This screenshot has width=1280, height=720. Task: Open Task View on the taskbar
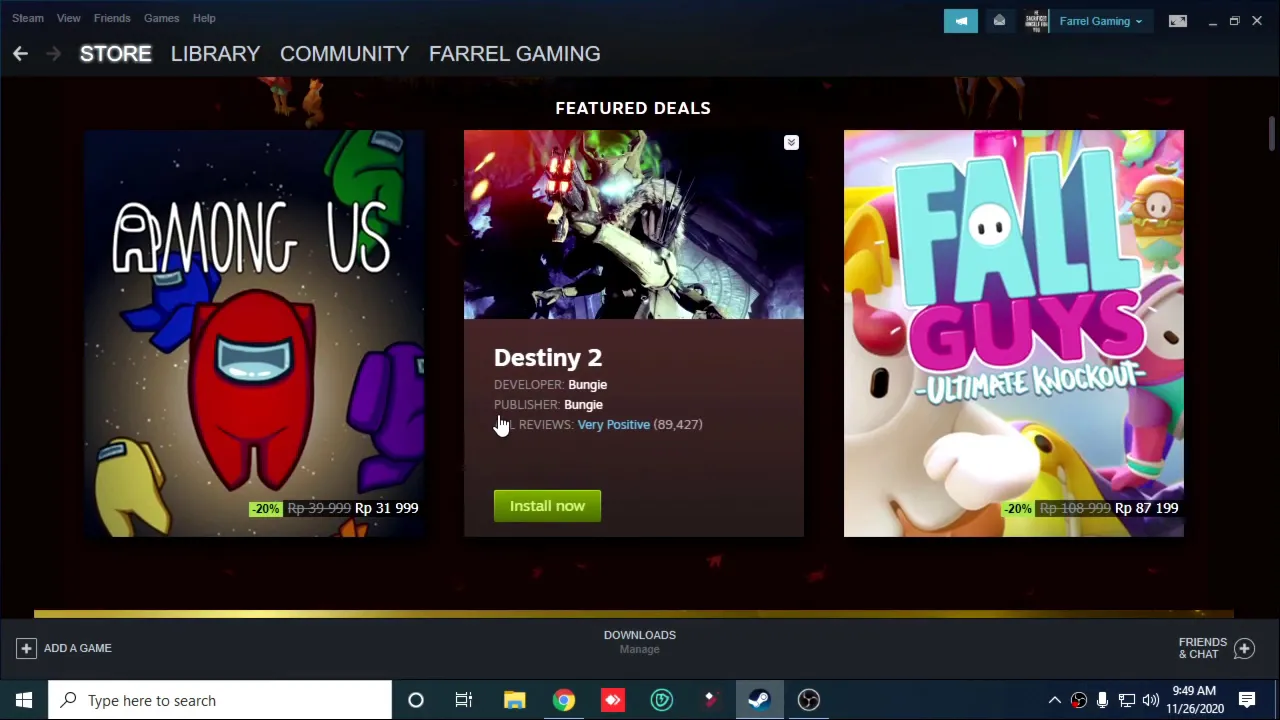464,700
